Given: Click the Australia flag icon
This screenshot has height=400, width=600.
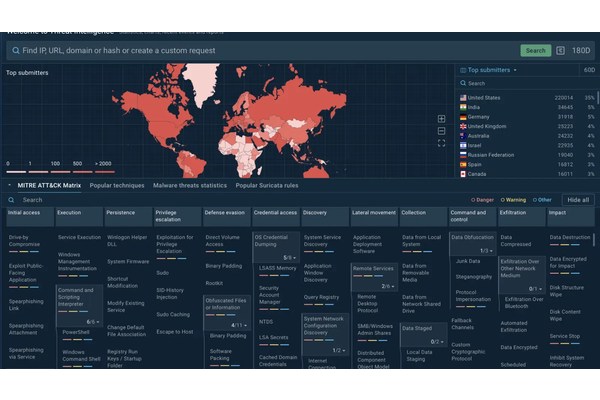Looking at the screenshot, I should coord(463,136).
